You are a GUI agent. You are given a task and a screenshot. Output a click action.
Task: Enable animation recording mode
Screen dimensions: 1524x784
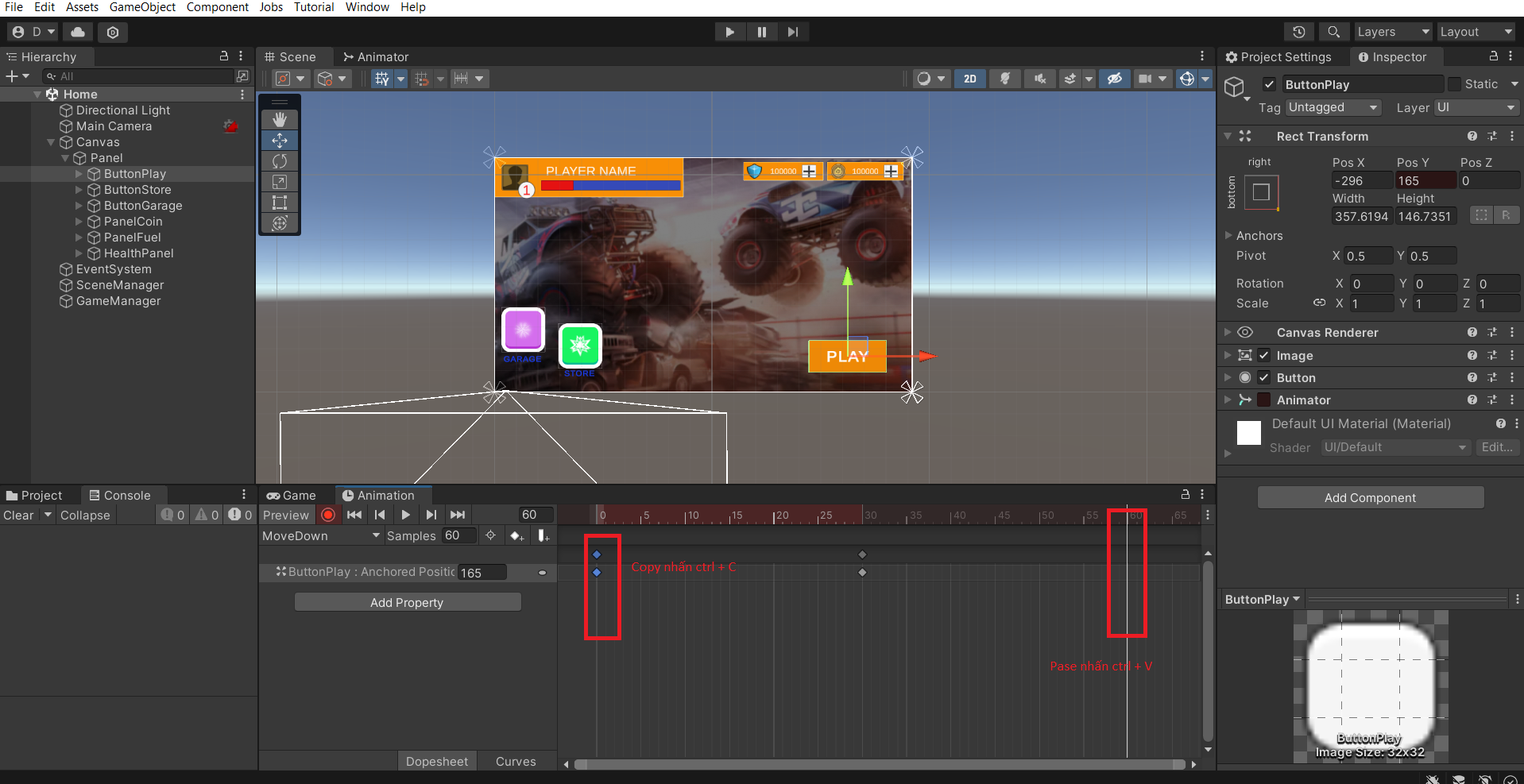click(328, 515)
